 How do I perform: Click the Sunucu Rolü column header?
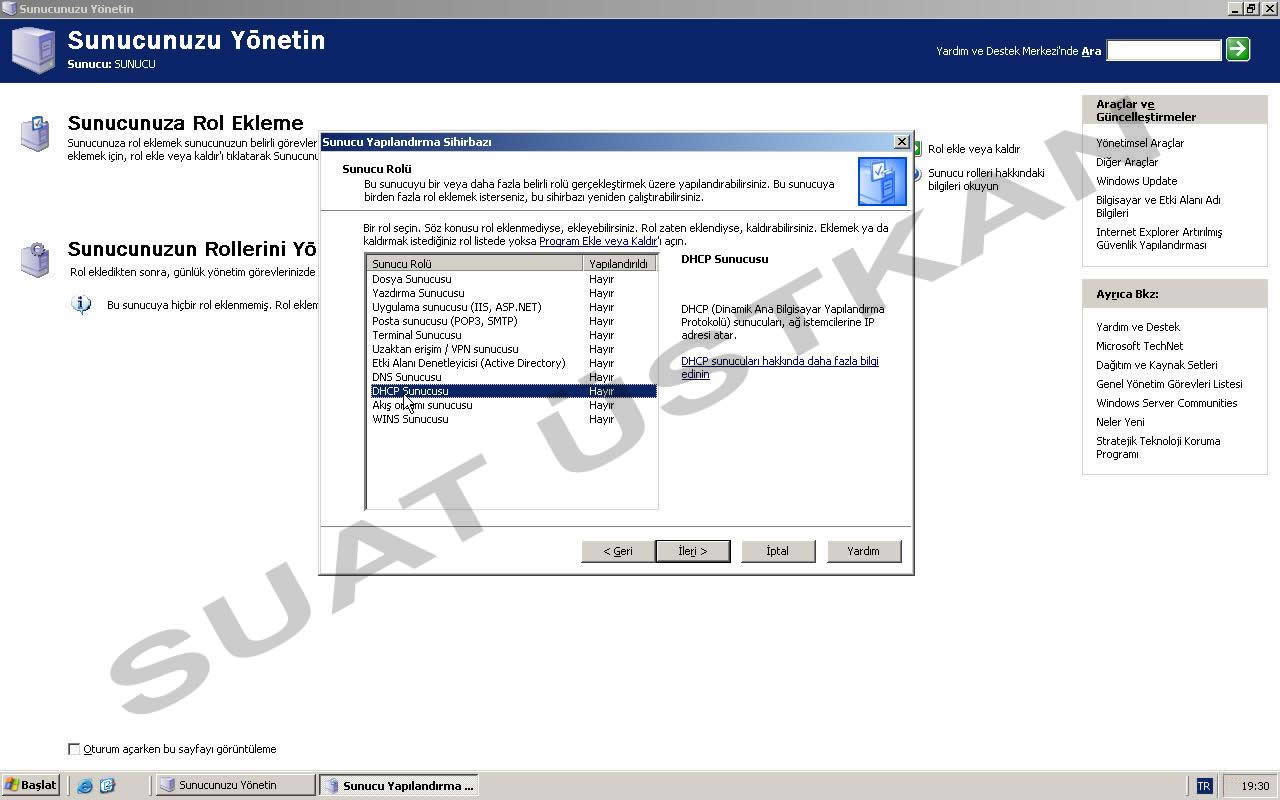pyautogui.click(x=475, y=264)
